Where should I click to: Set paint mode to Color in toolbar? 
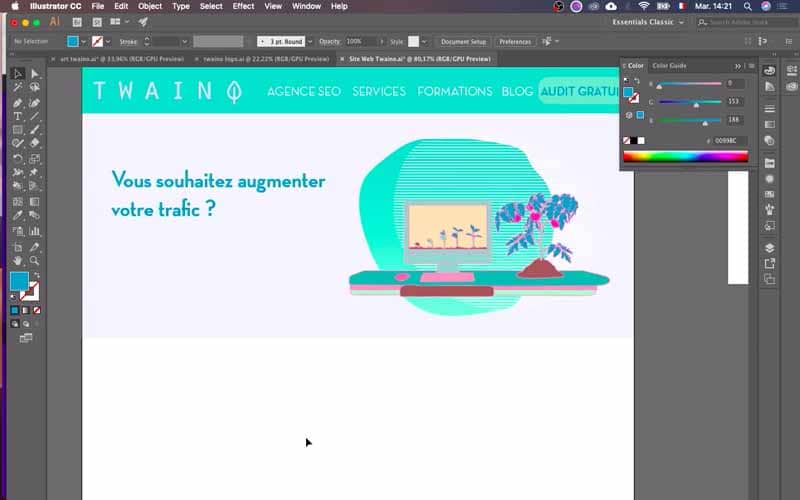click(14, 310)
